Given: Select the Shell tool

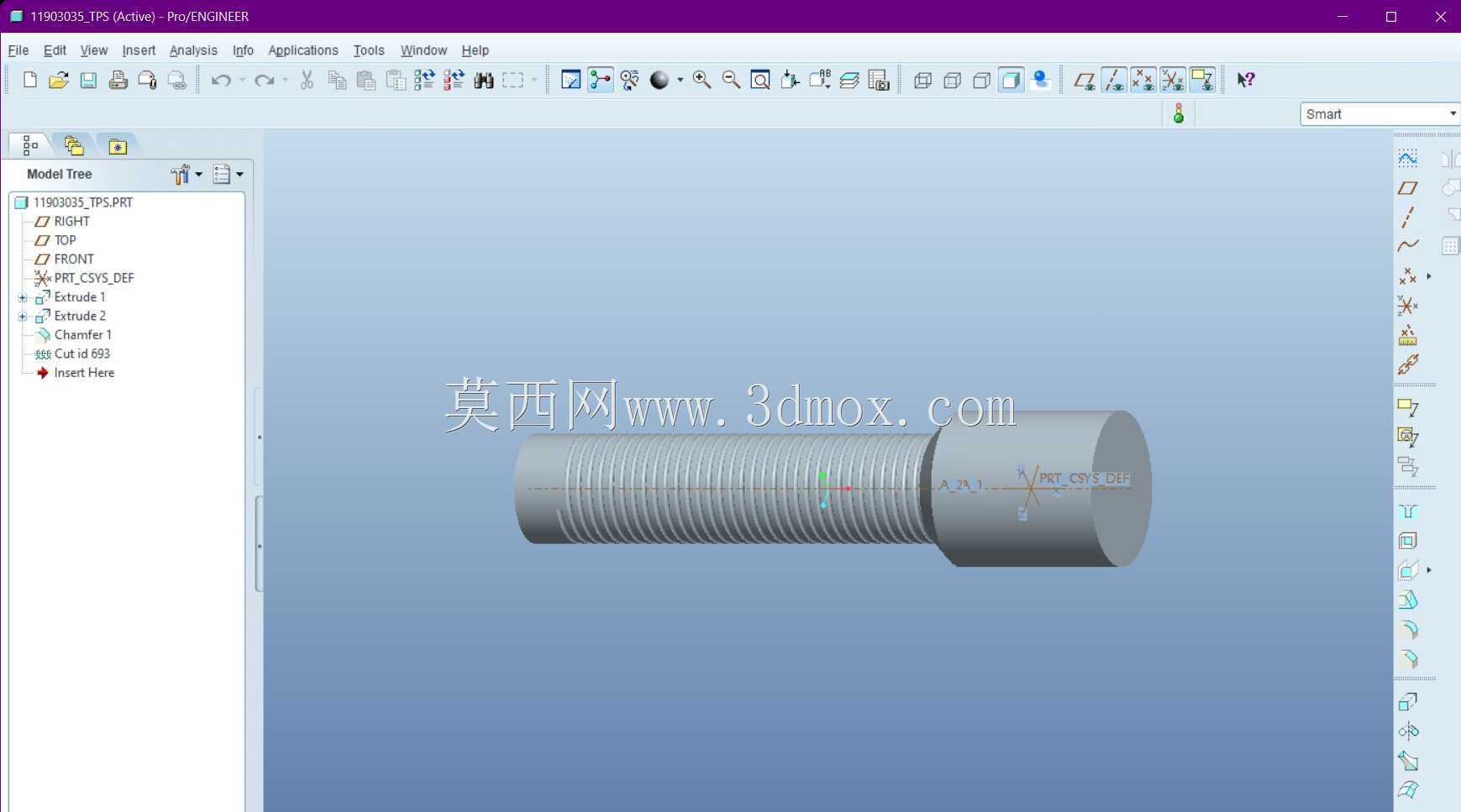Looking at the screenshot, I should [1408, 541].
